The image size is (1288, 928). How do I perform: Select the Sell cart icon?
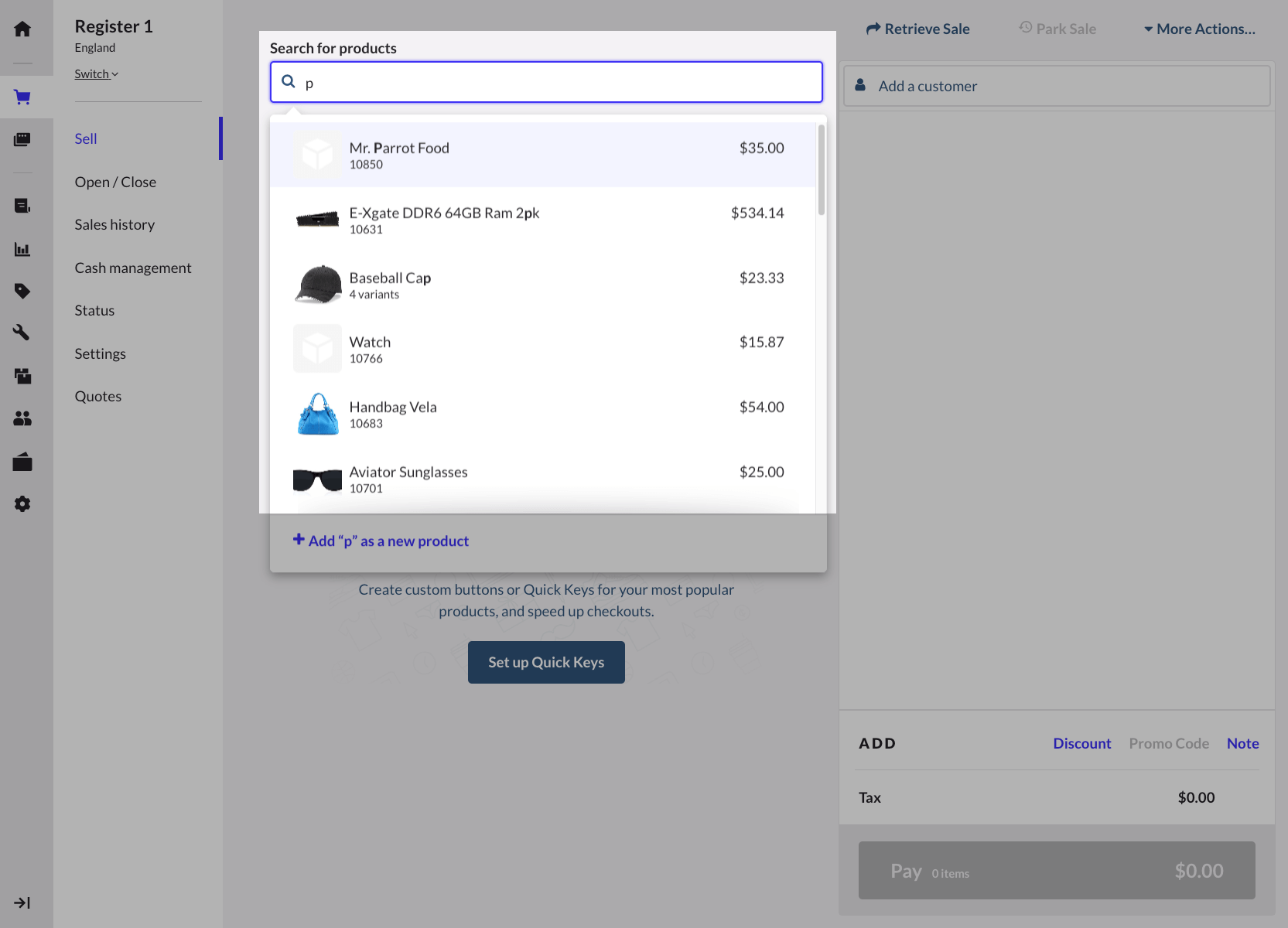click(22, 97)
